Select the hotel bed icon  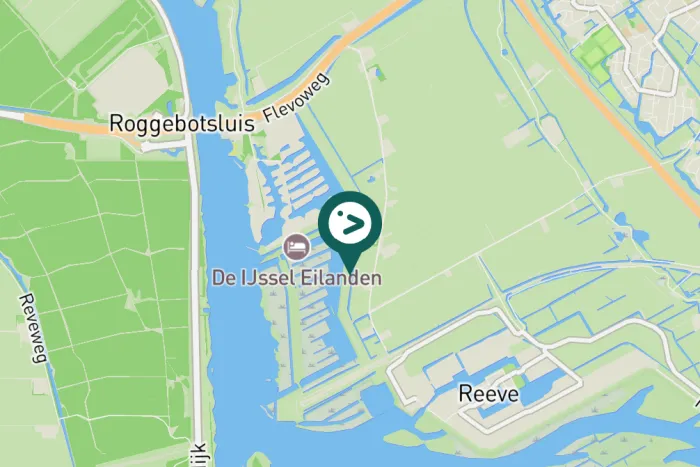click(x=297, y=246)
